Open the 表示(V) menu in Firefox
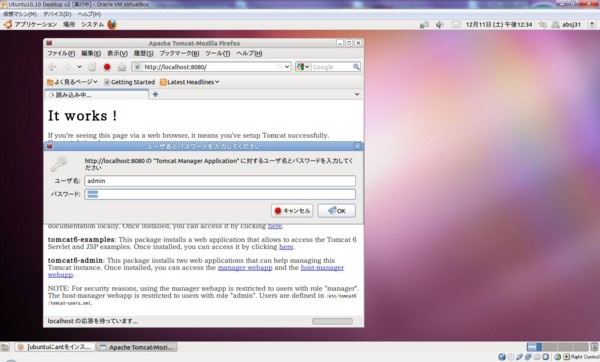This screenshot has height=362, width=600. pos(117,54)
